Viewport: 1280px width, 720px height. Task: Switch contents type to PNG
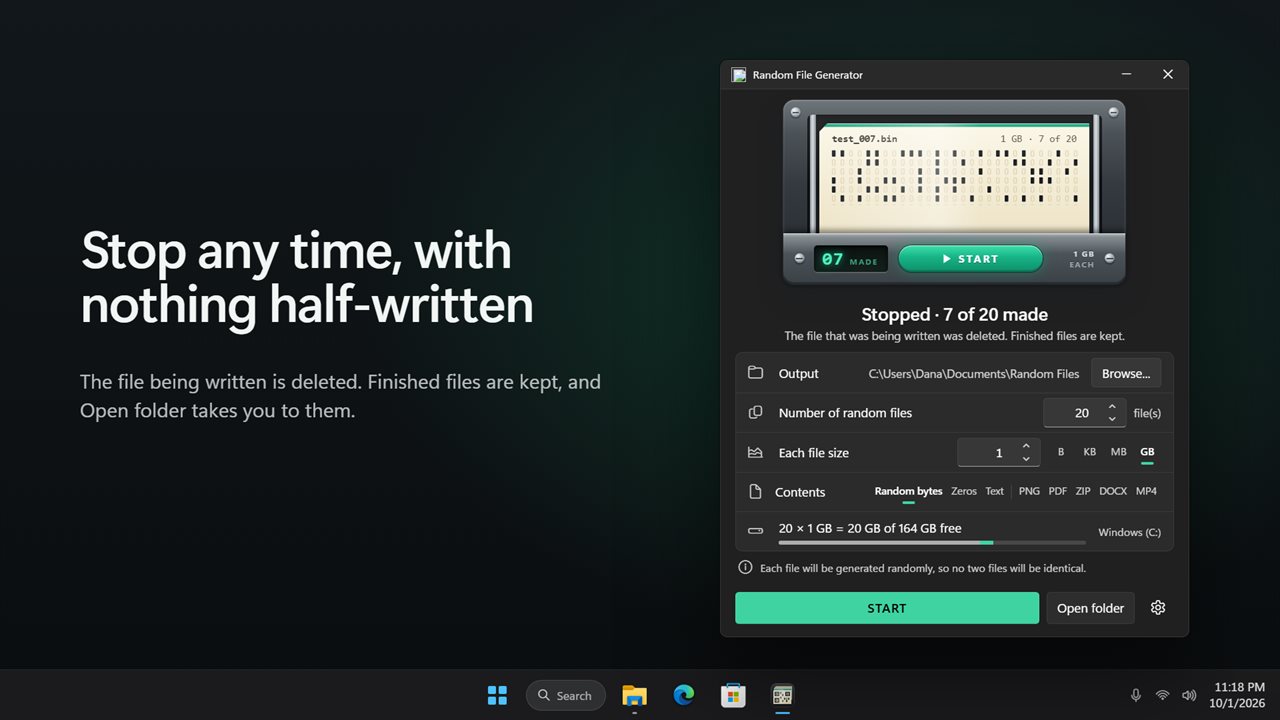pos(1029,491)
